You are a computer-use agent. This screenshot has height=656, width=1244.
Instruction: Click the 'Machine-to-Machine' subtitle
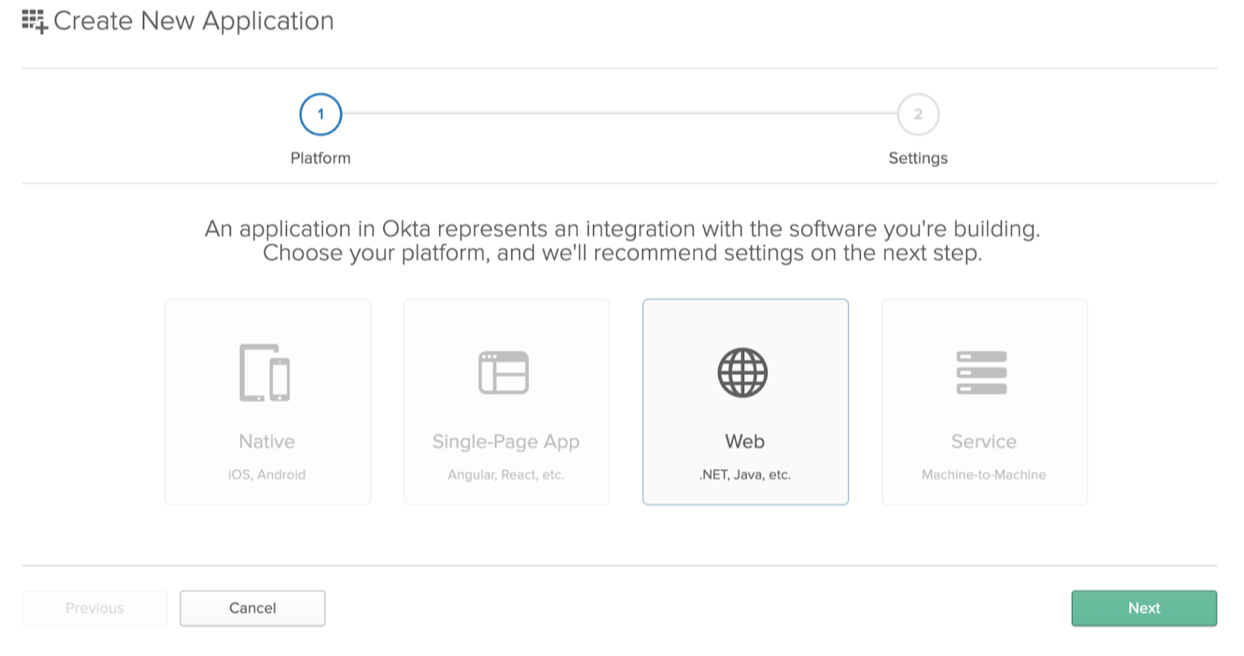984,475
